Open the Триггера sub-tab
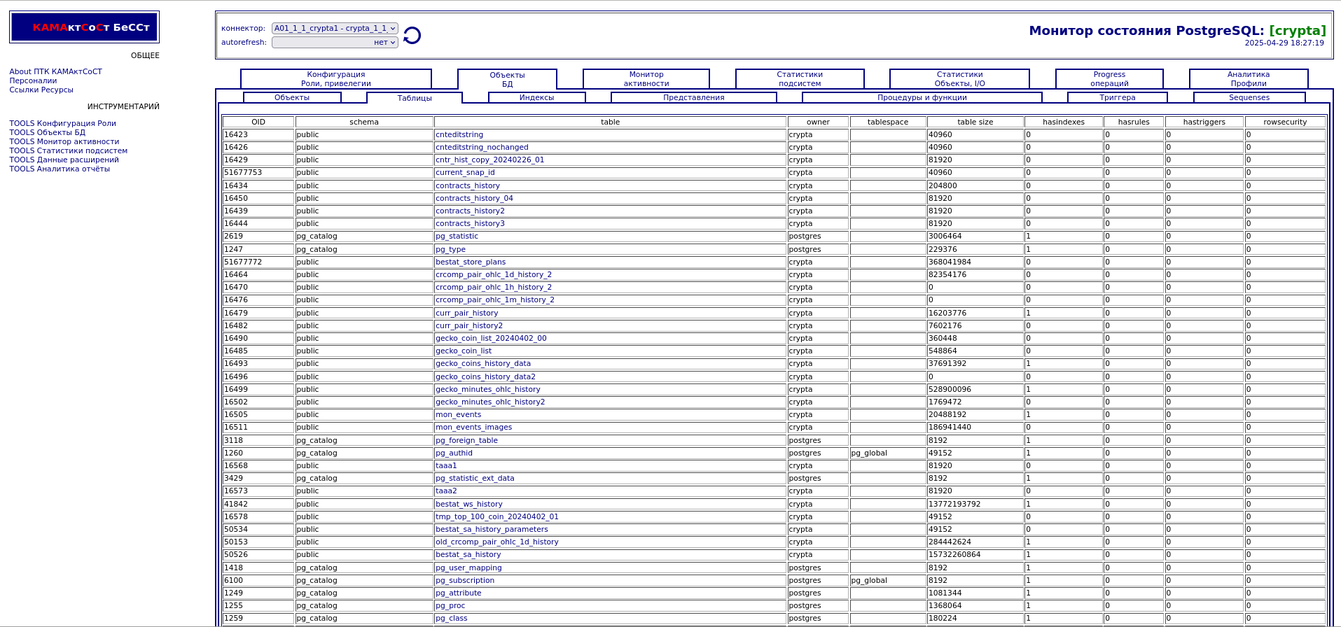 [x=1117, y=98]
